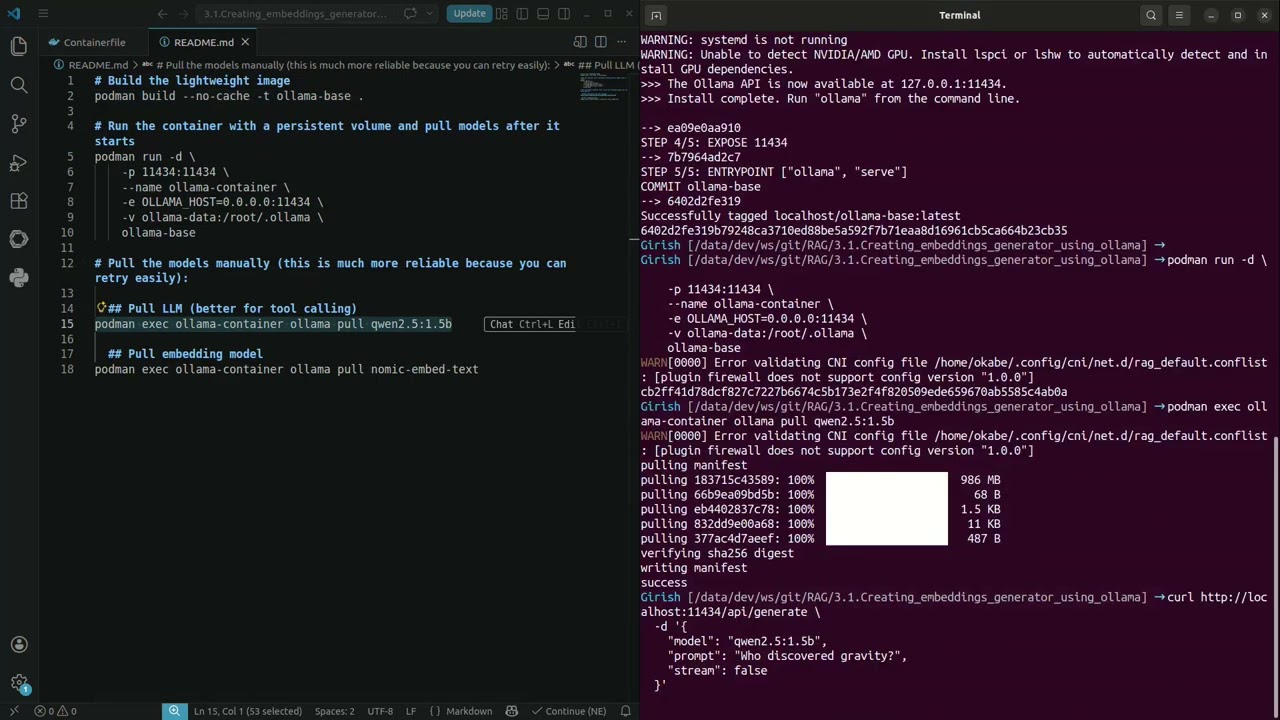Open preview to the side icon

[x=580, y=42]
